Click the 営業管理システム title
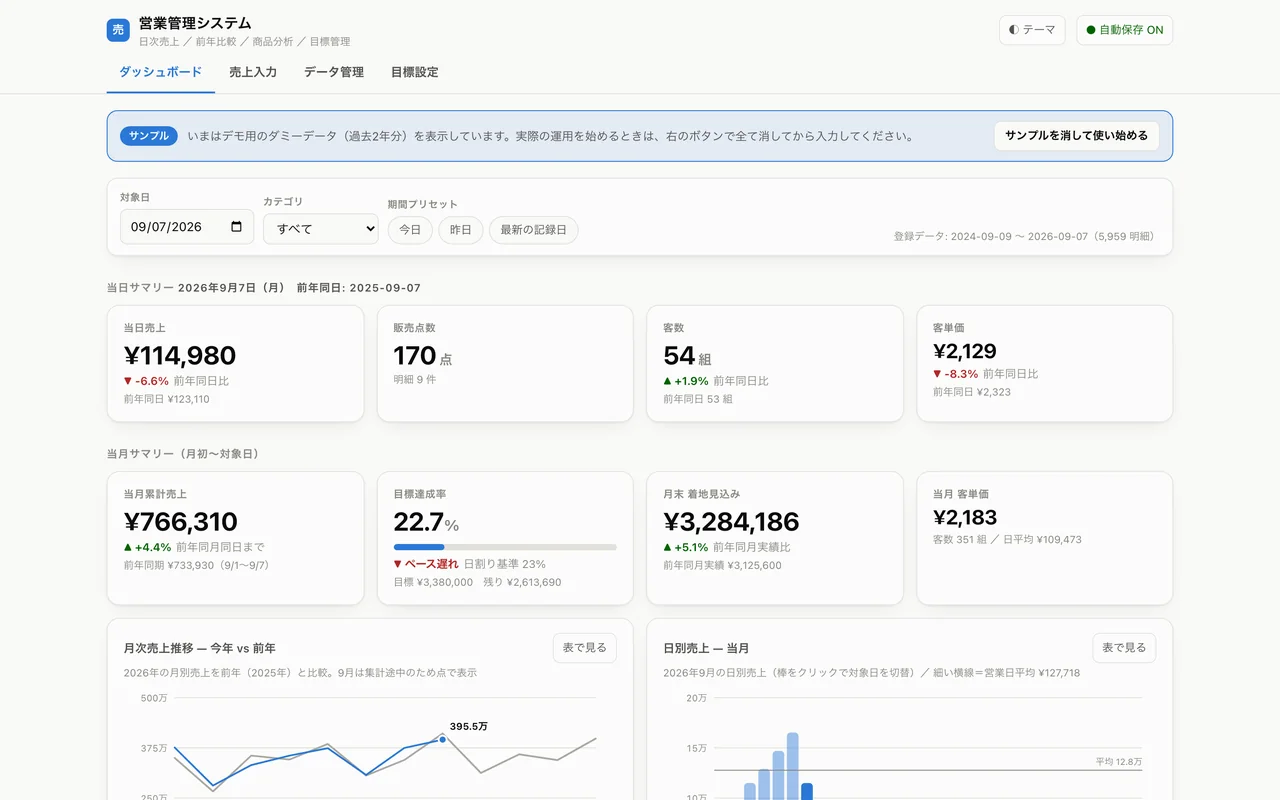Viewport: 1280px width, 800px height. pos(195,23)
